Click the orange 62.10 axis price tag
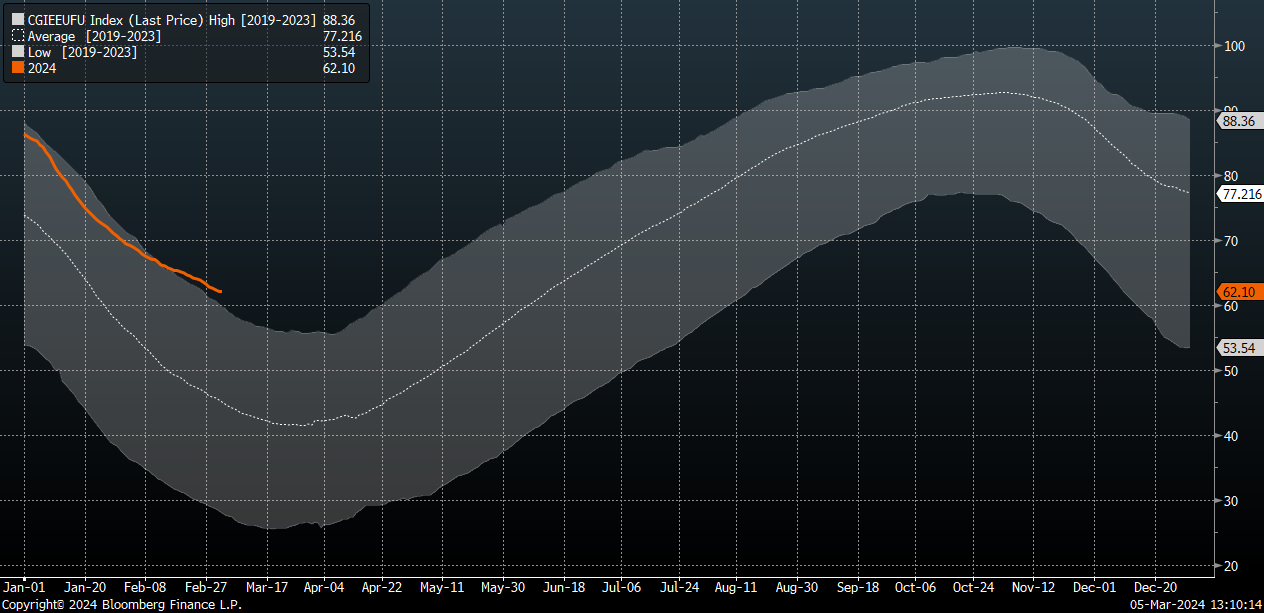 1238,292
